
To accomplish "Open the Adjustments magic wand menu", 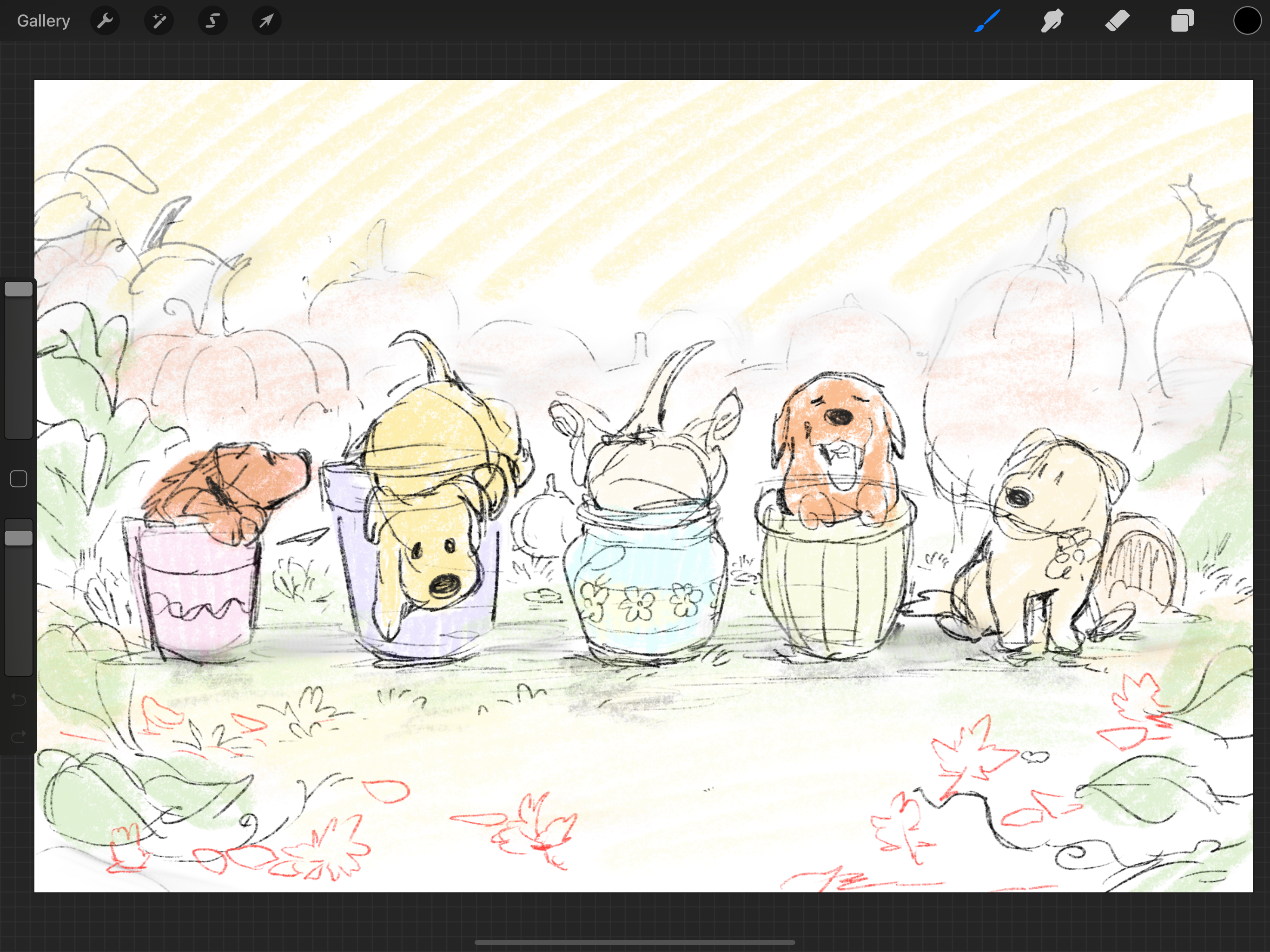I will [159, 21].
